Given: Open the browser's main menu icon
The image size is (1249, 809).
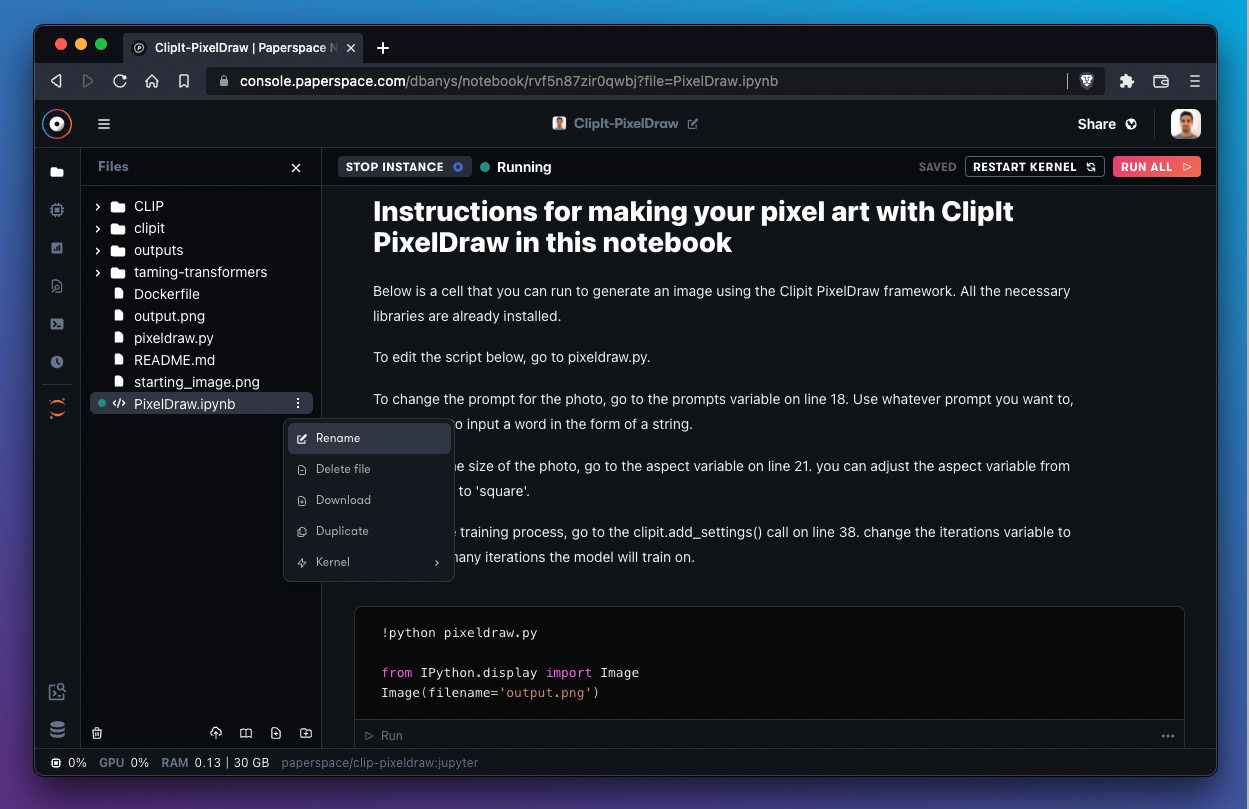Looking at the screenshot, I should click(x=1194, y=81).
